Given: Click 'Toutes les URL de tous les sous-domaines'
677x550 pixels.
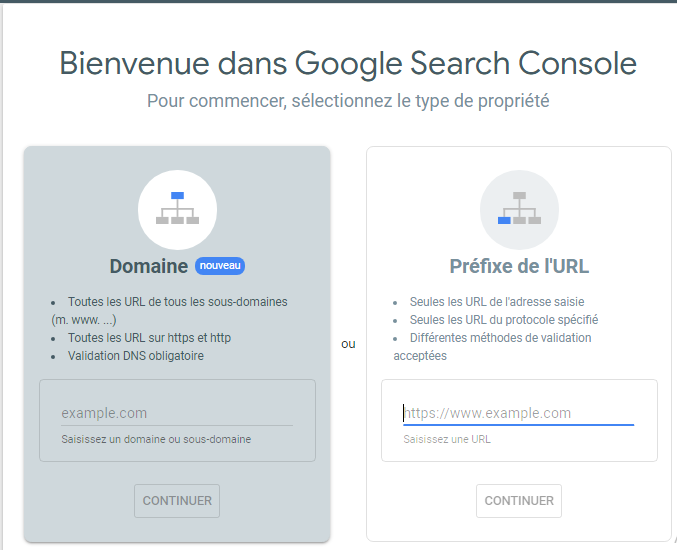Looking at the screenshot, I should [x=177, y=302].
